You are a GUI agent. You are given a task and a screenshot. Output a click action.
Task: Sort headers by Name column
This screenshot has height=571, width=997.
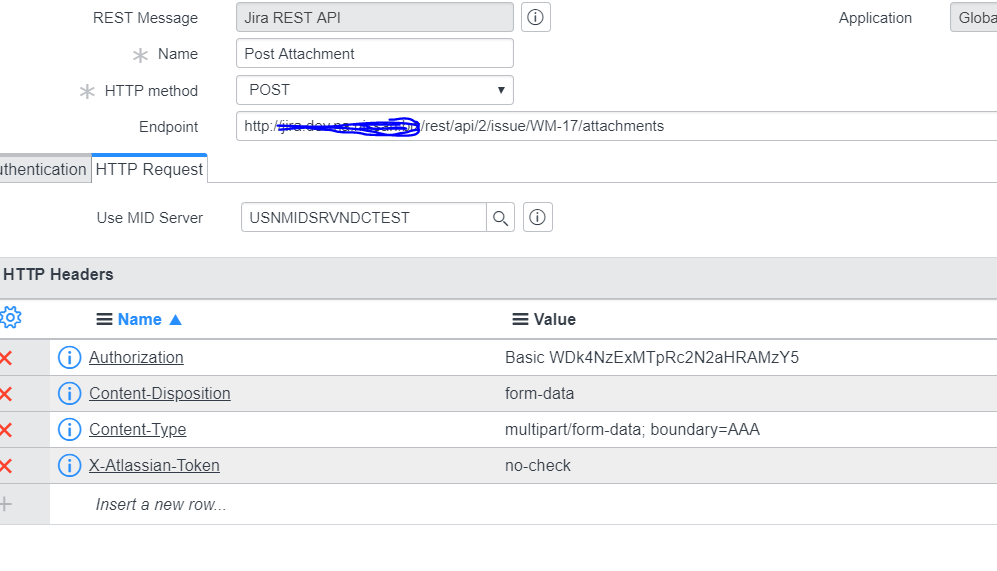140,319
